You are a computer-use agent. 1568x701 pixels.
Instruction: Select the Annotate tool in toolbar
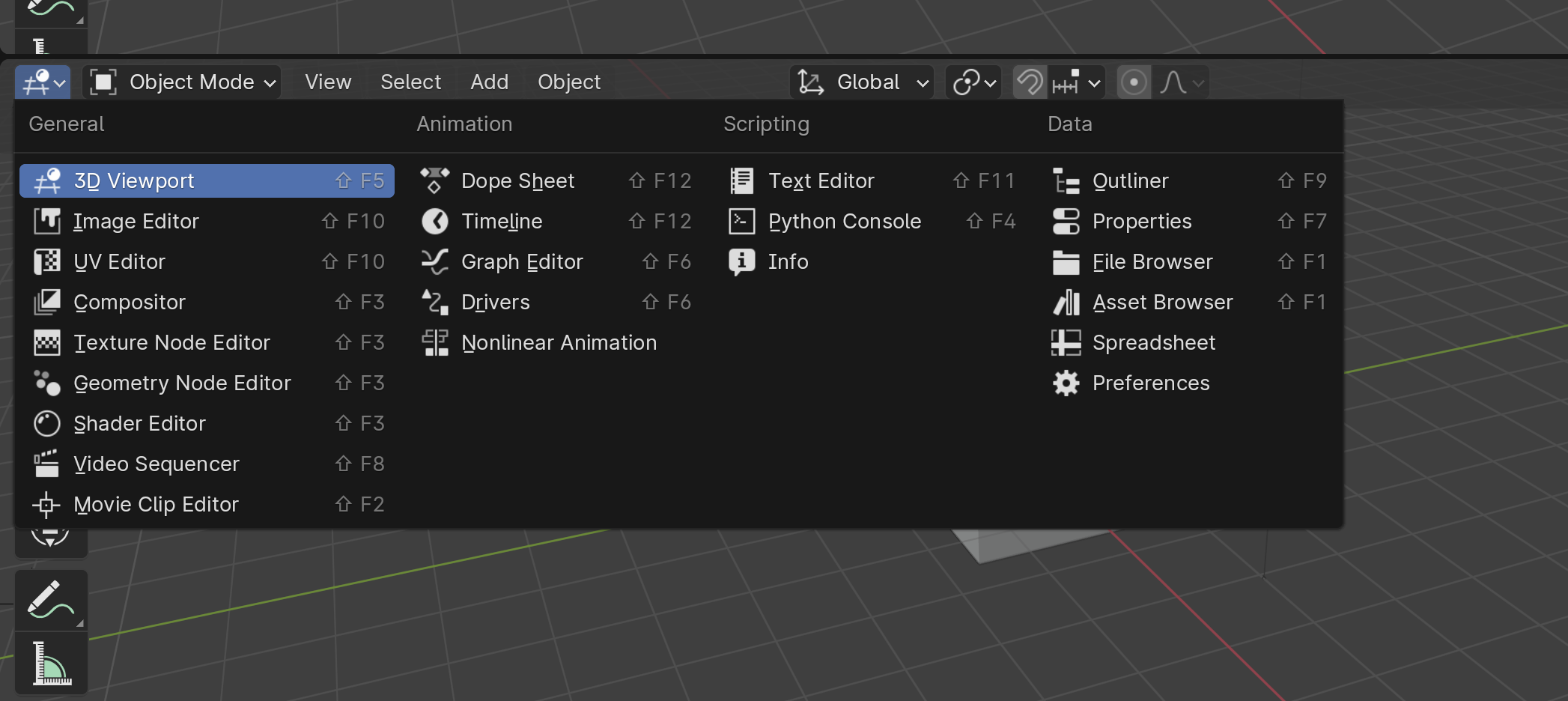(51, 601)
